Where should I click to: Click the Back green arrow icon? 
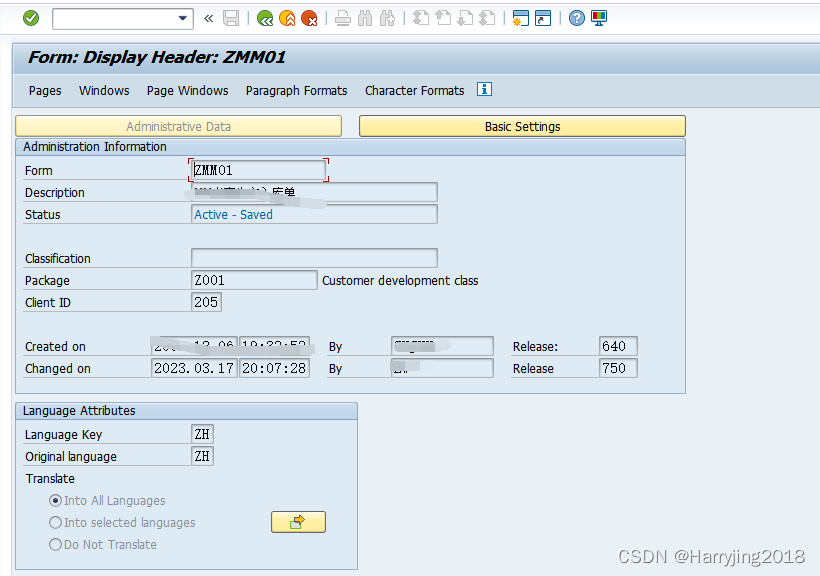pos(266,18)
